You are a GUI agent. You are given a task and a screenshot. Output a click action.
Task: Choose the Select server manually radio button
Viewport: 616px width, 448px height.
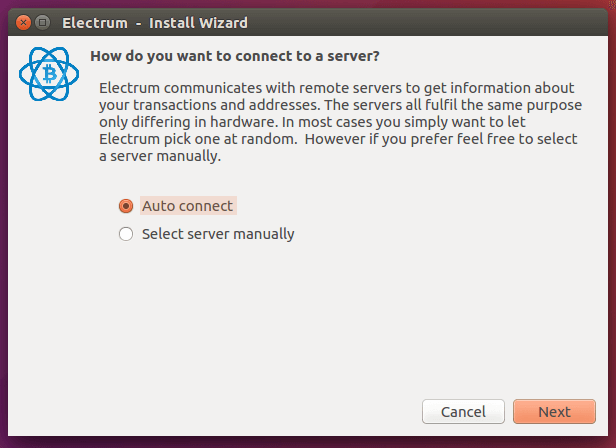click(x=126, y=235)
